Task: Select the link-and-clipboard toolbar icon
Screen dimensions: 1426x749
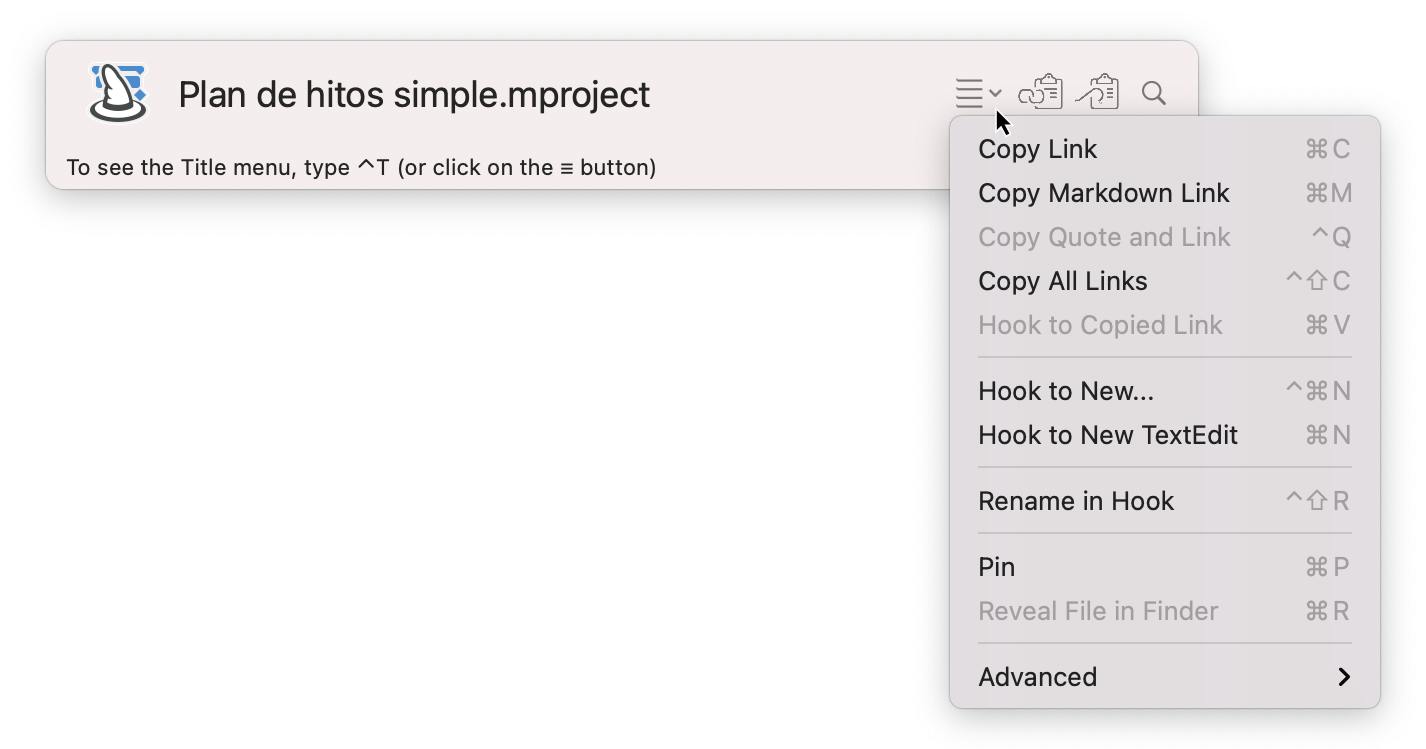Action: point(1040,92)
